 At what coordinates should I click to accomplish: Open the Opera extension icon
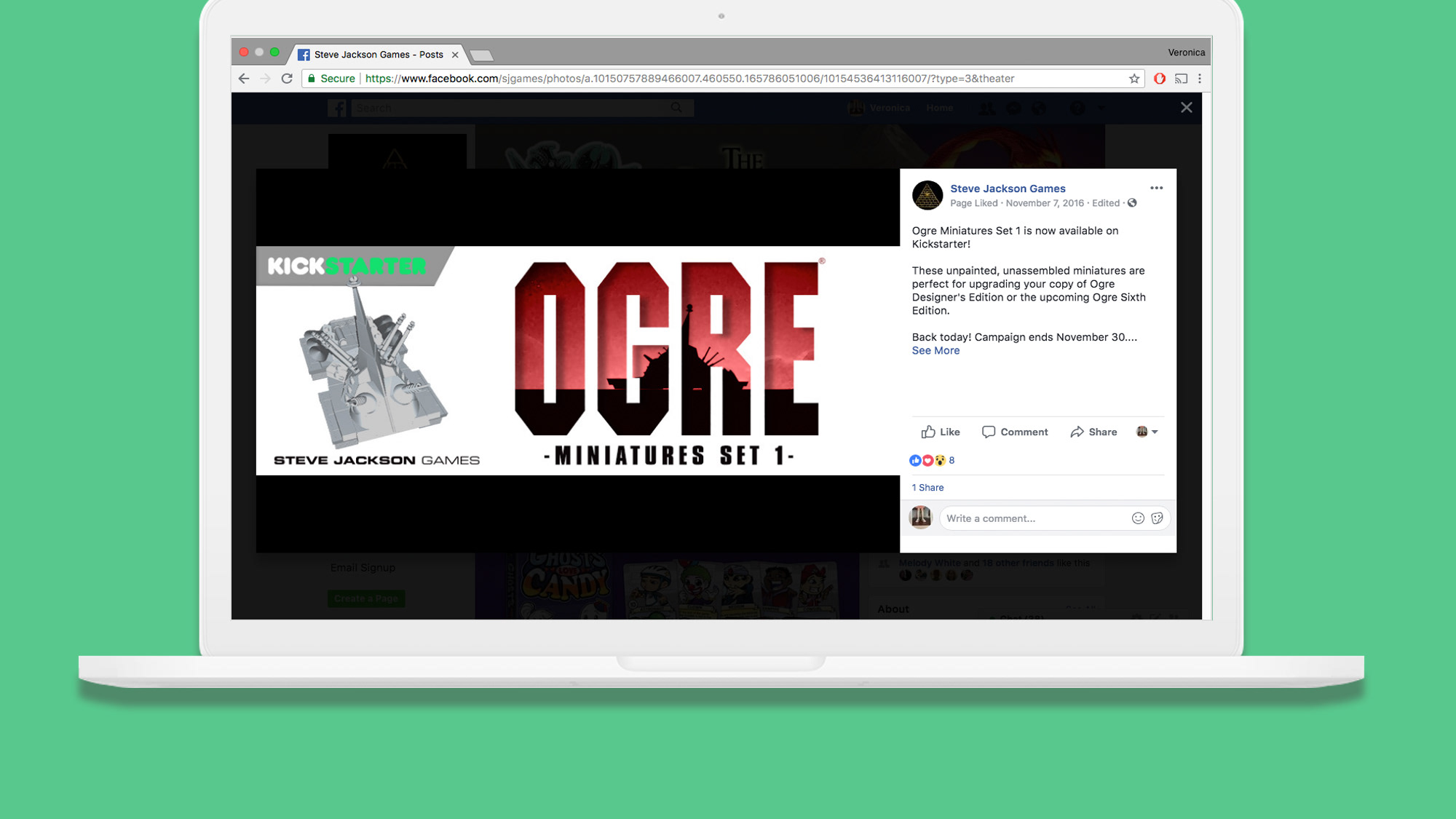click(1160, 79)
